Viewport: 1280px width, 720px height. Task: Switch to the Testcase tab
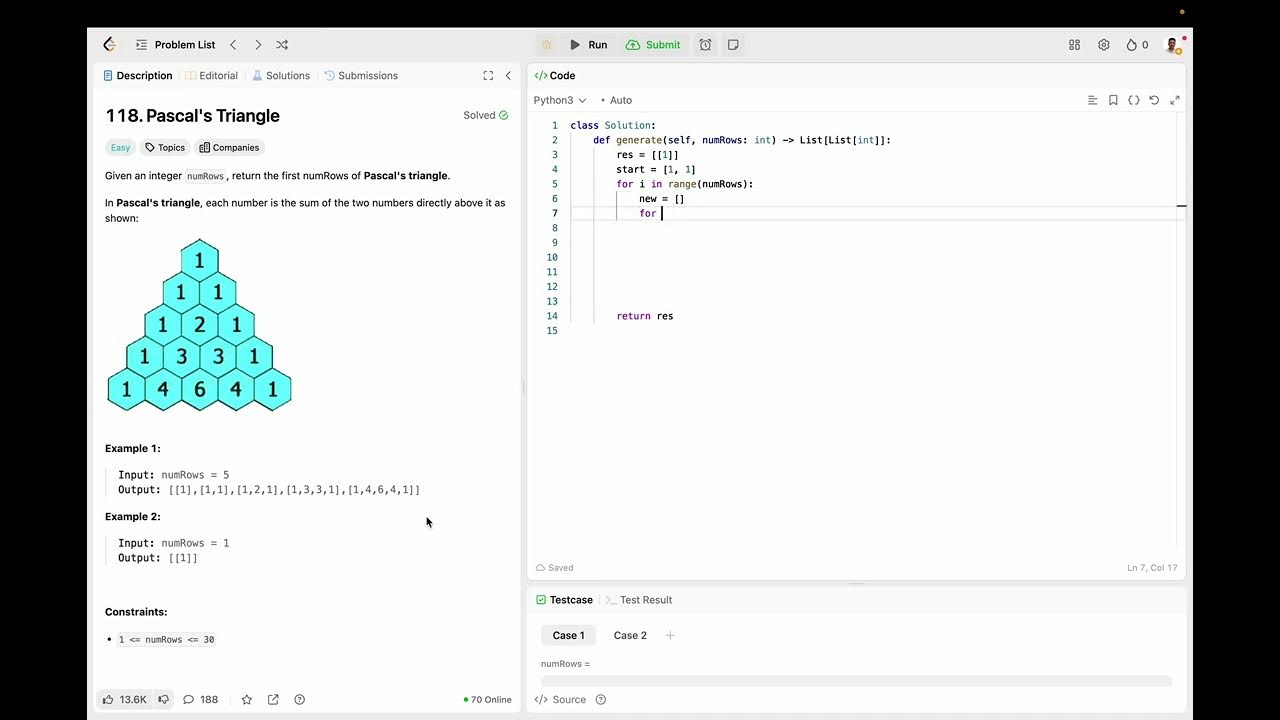coord(564,600)
